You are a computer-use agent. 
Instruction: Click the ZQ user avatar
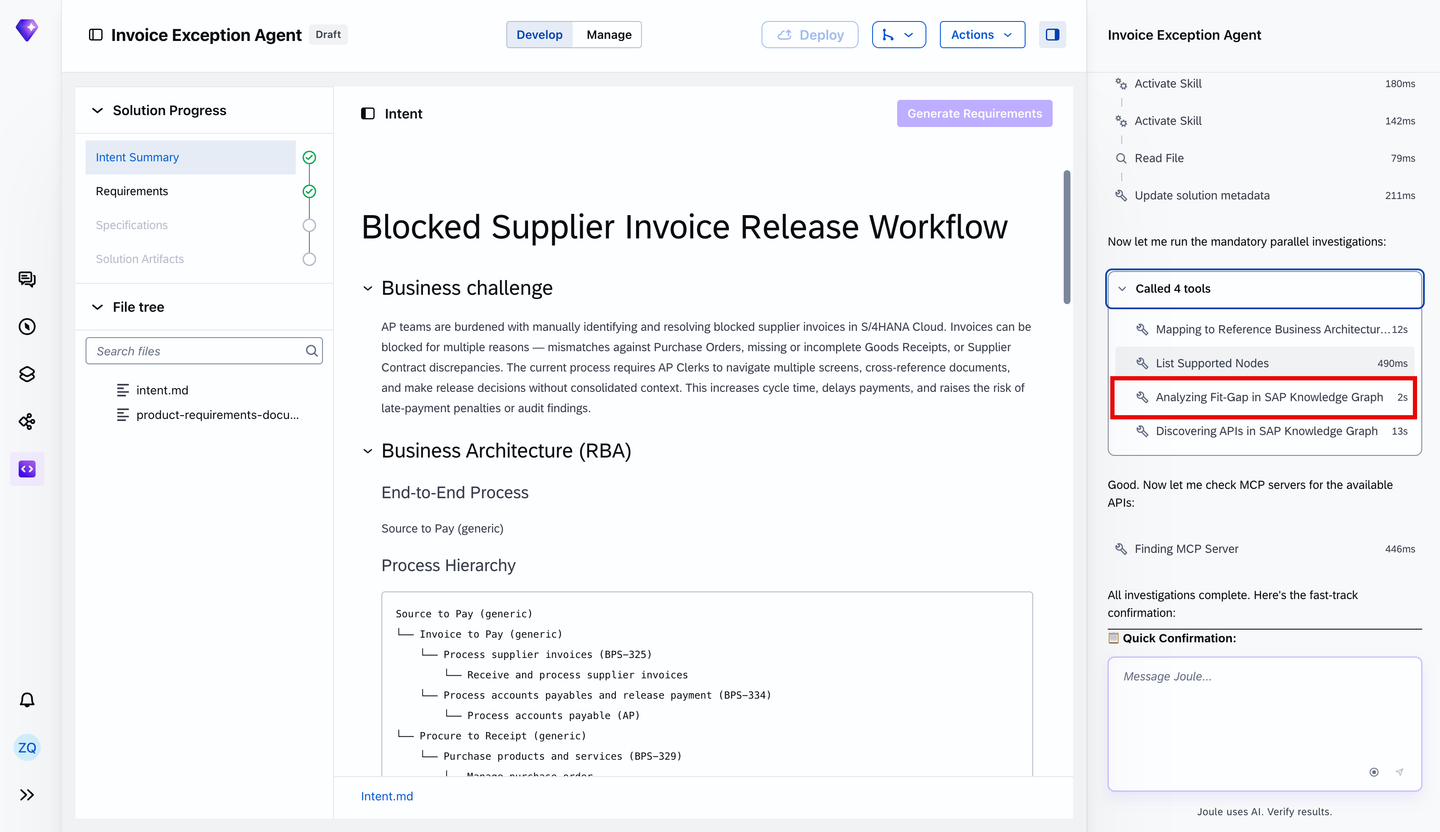pyautogui.click(x=27, y=747)
